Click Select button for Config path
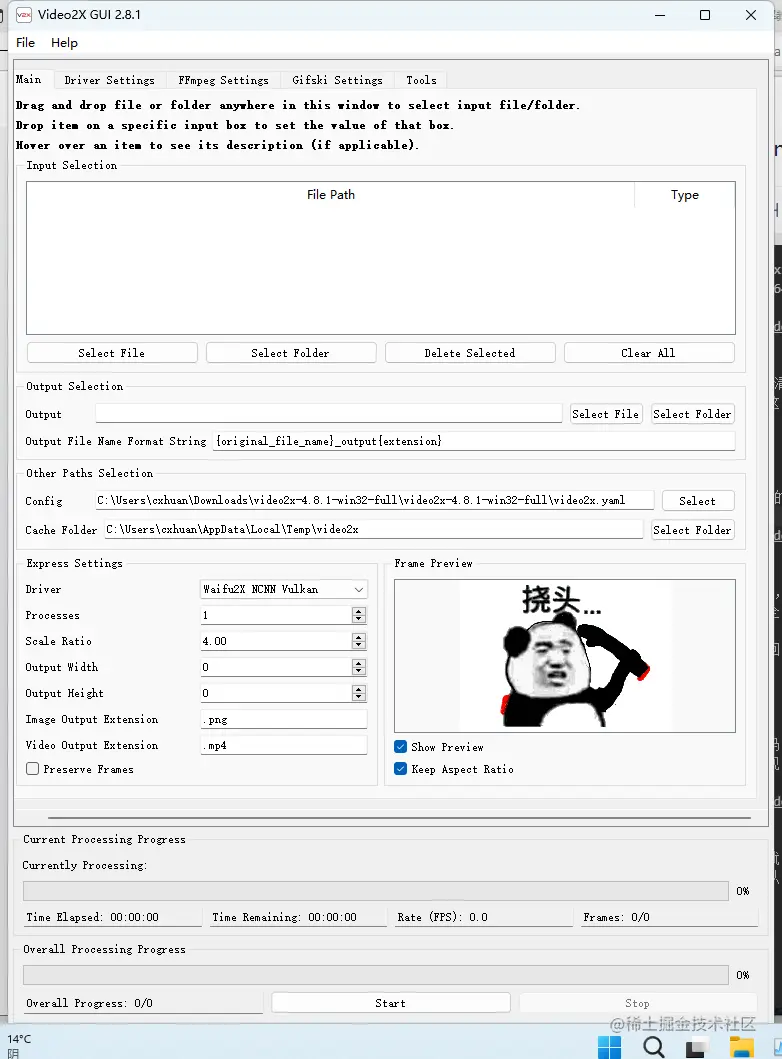782x1059 pixels. click(698, 500)
